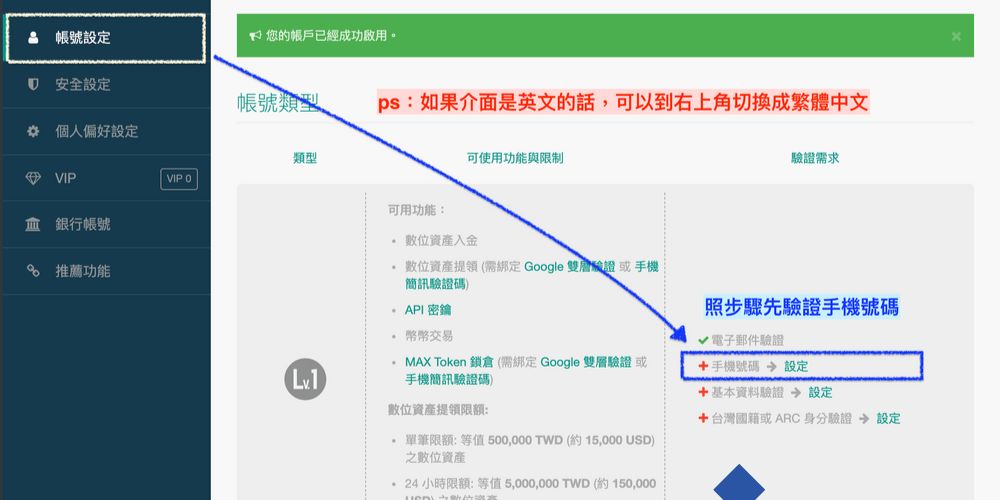Click 設定 next to 基本資料驗證
1000x500 pixels.
820,392
